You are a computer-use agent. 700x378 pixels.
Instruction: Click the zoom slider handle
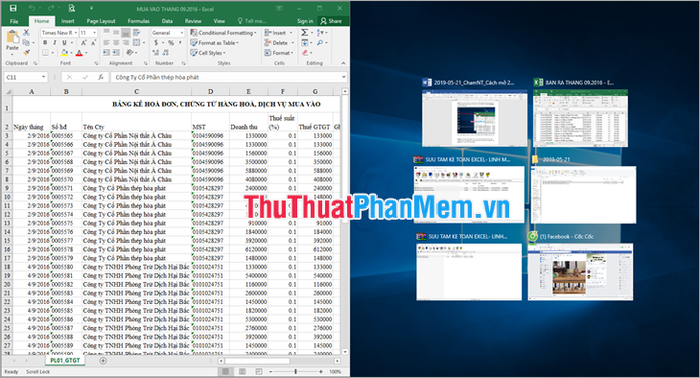coord(295,371)
